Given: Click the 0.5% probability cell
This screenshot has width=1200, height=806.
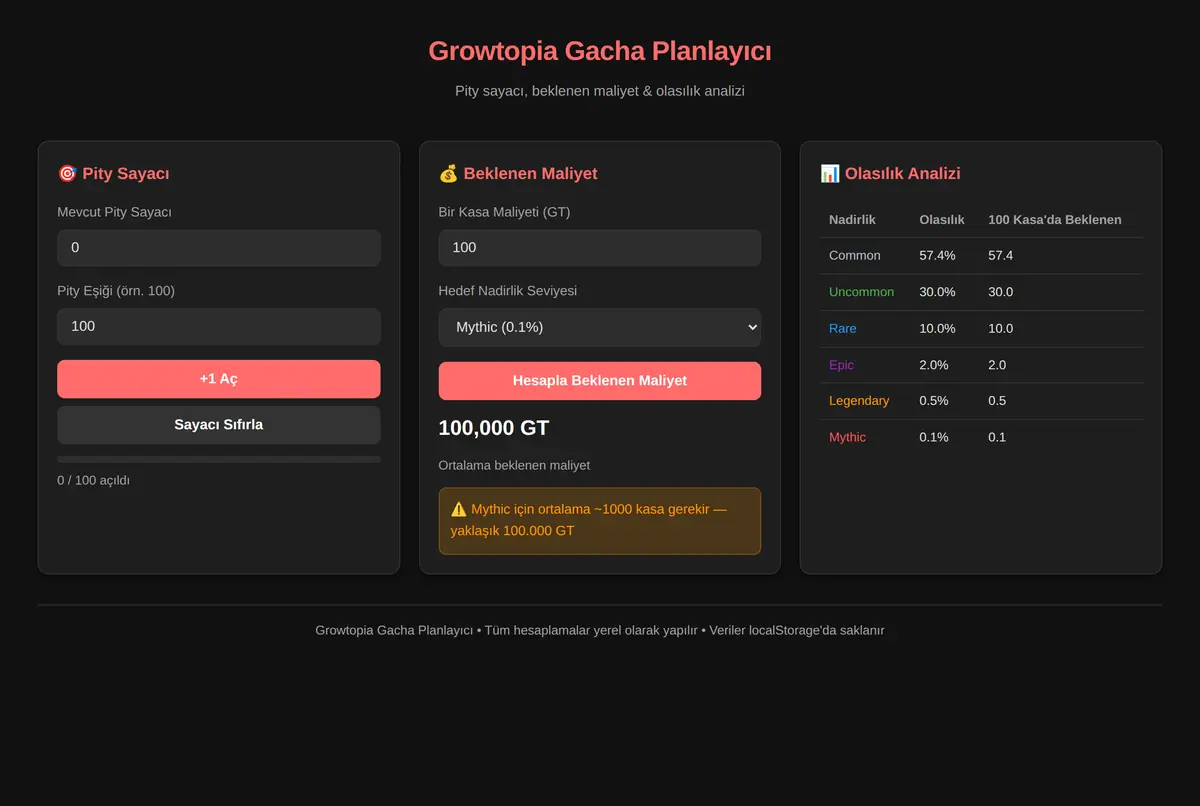Looking at the screenshot, I should pyautogui.click(x=934, y=401).
